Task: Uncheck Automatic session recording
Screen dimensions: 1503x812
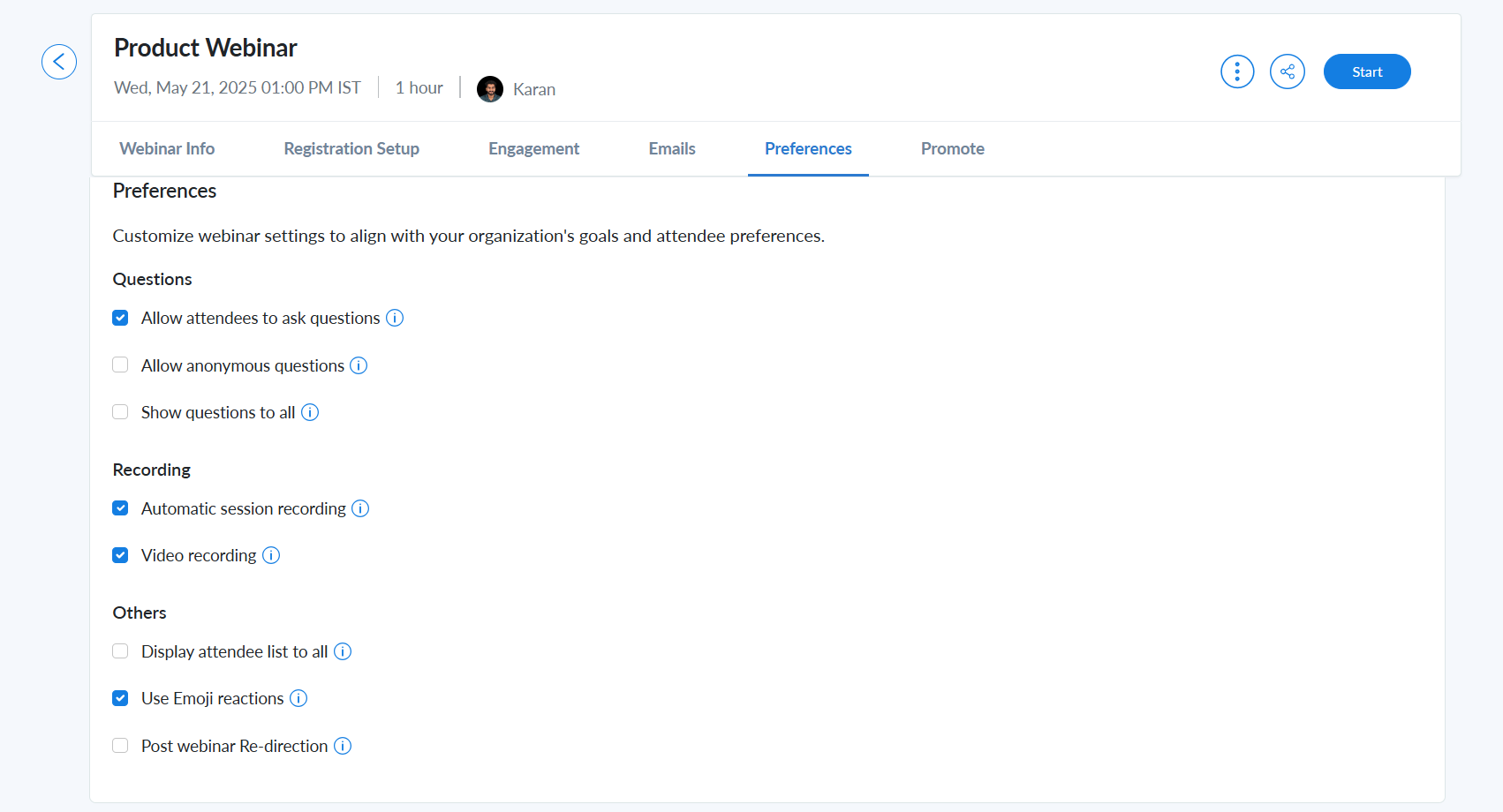Action: point(120,508)
